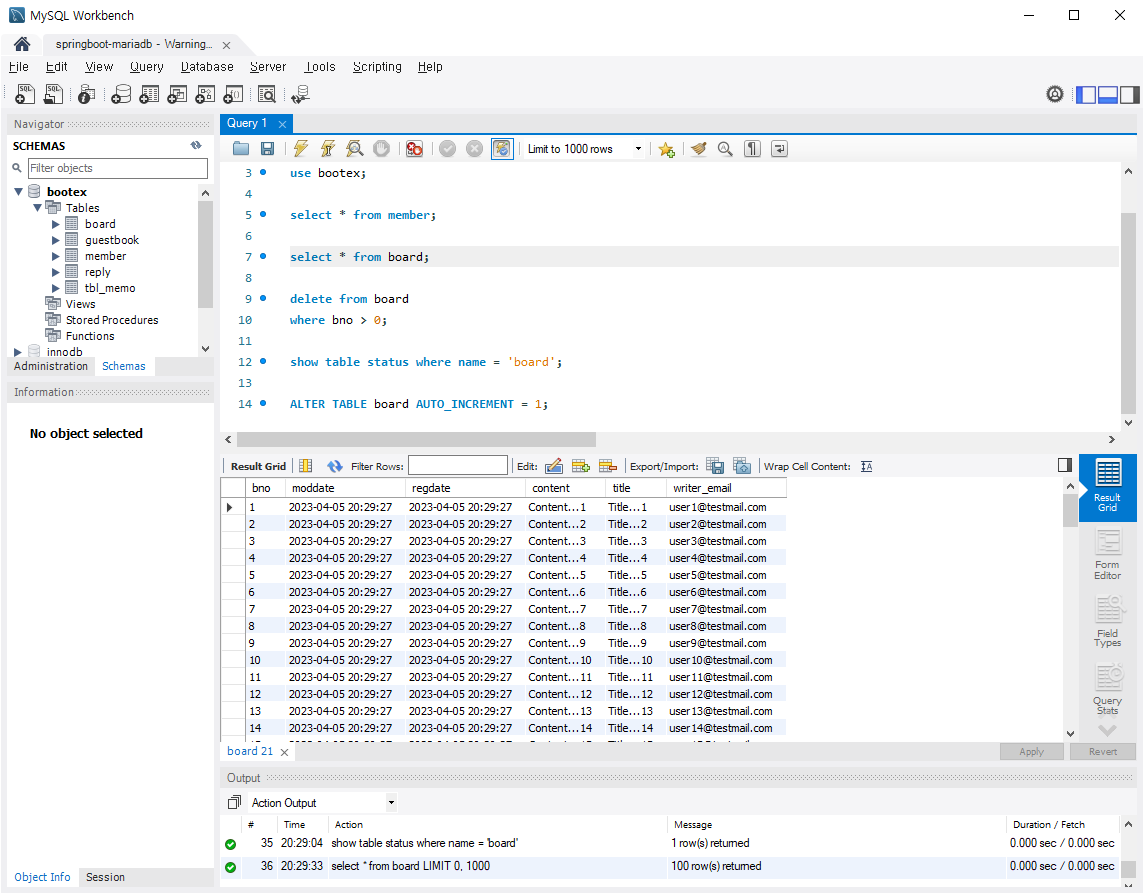1144x894 pixels.
Task: Toggle invisible characters display icon
Action: [752, 149]
